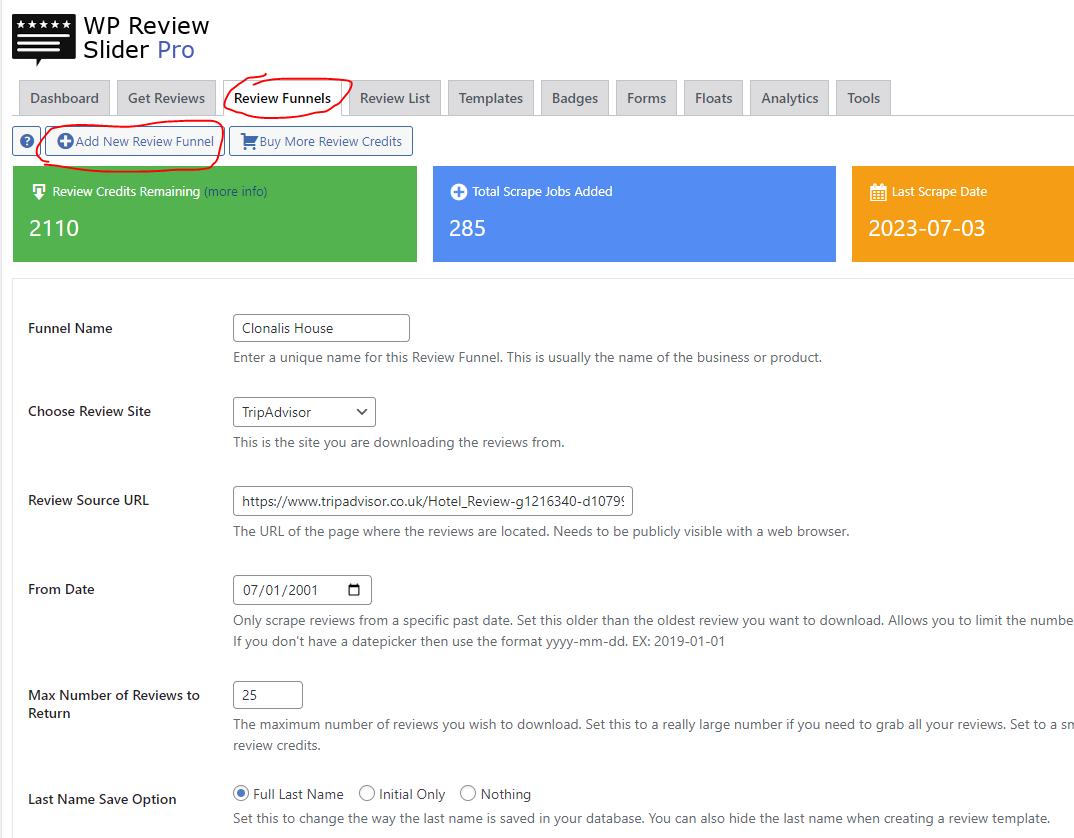Select the Review Funnels tab
This screenshot has width=1074, height=838.
[282, 98]
